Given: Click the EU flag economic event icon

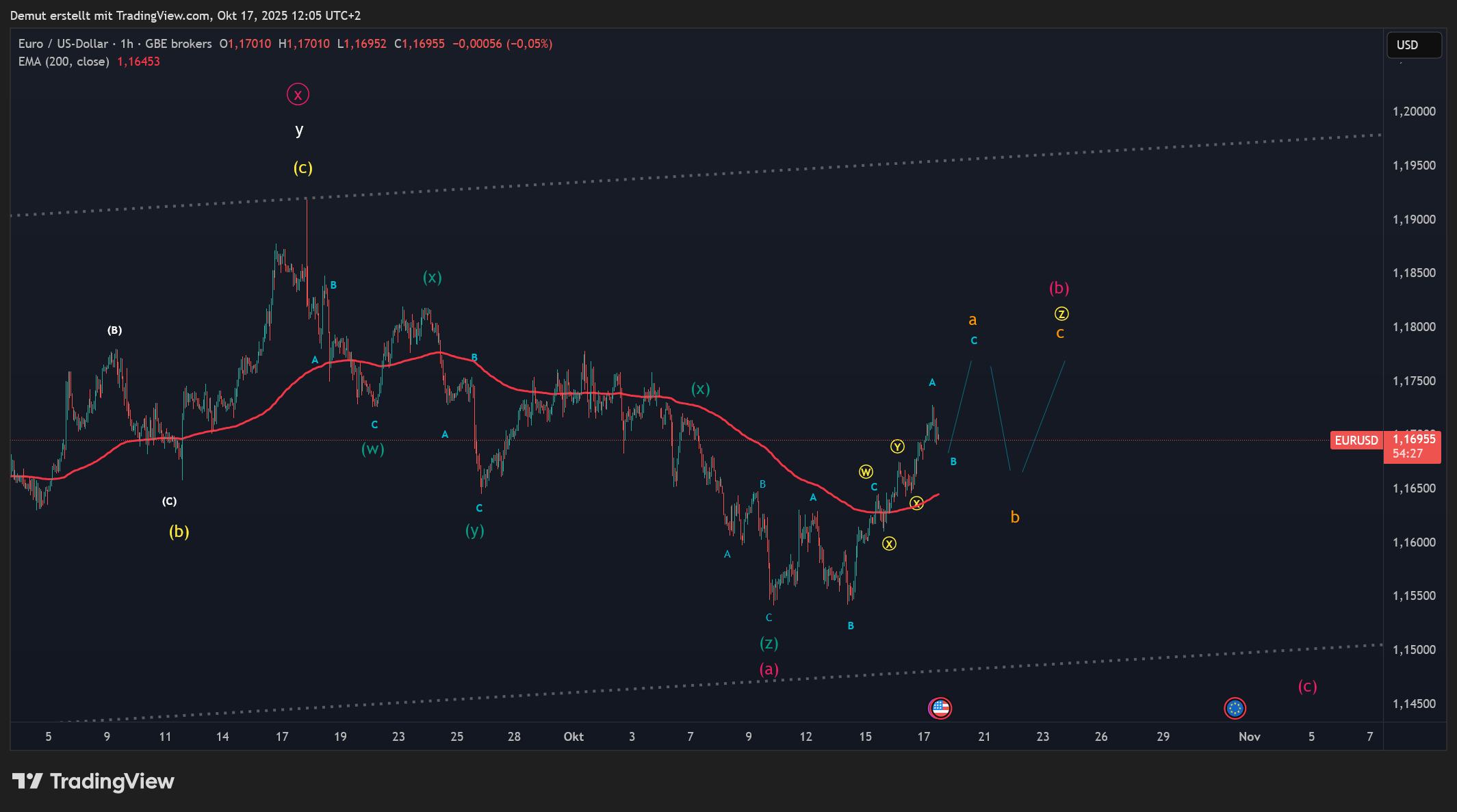Looking at the screenshot, I should click(1235, 708).
